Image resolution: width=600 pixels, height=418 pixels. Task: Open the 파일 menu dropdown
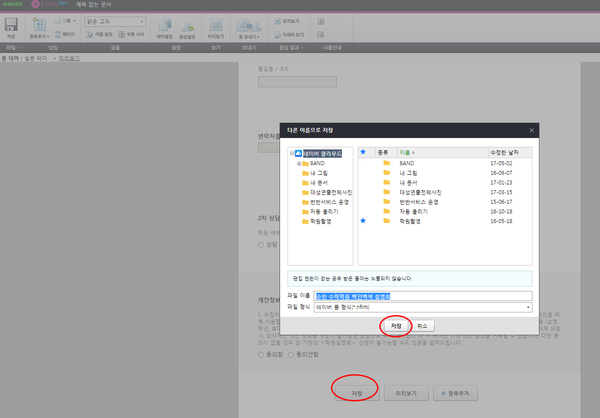pyautogui.click(x=13, y=48)
